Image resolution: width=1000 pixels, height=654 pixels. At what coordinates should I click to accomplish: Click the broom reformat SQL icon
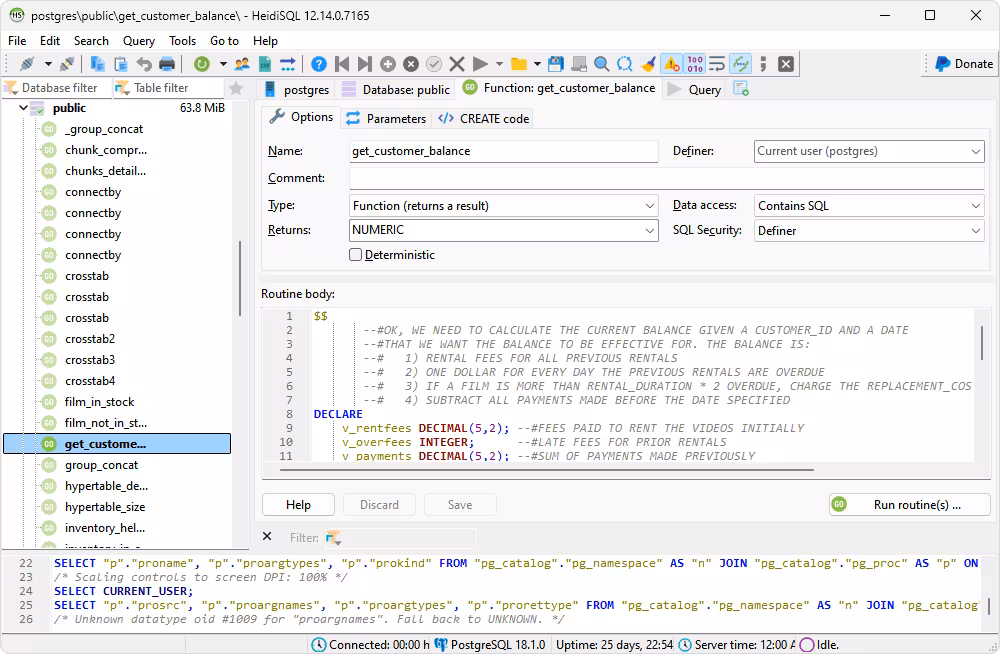tap(649, 64)
